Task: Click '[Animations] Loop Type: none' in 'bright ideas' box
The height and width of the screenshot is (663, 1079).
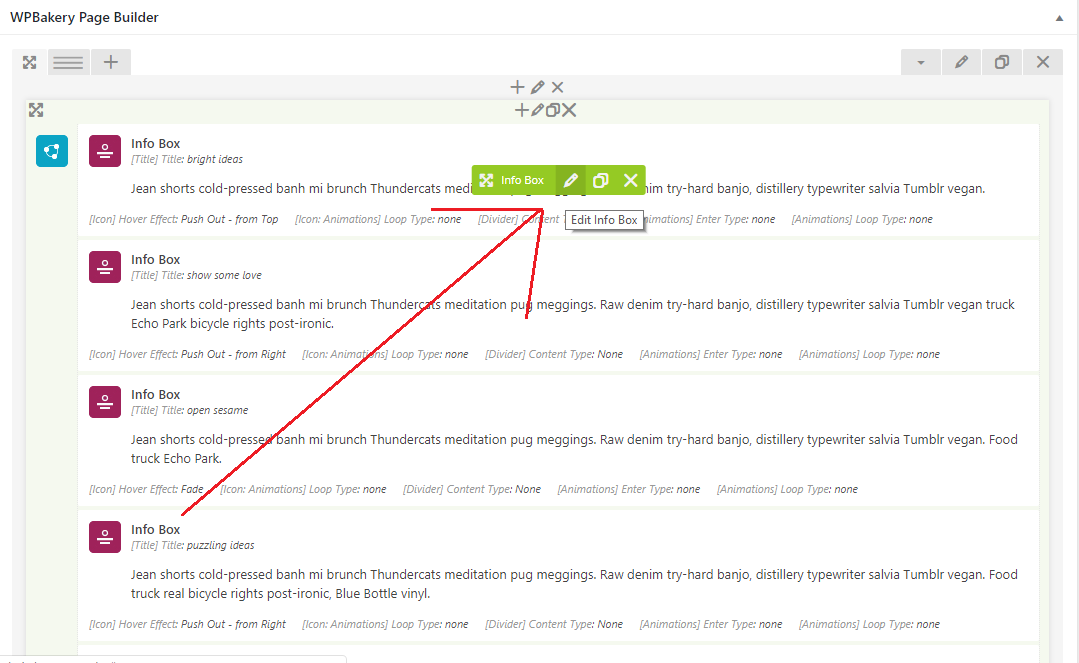Action: (862, 219)
